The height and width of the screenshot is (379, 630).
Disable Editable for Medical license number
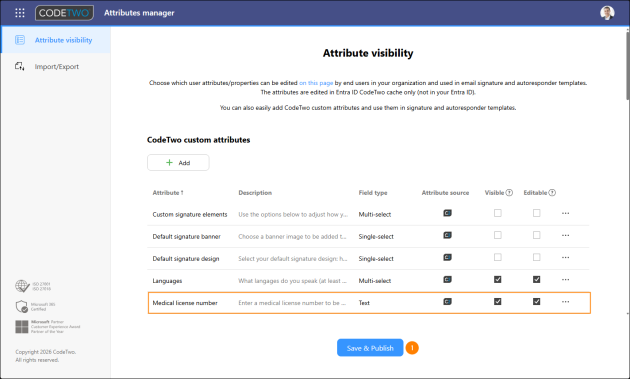click(536, 301)
